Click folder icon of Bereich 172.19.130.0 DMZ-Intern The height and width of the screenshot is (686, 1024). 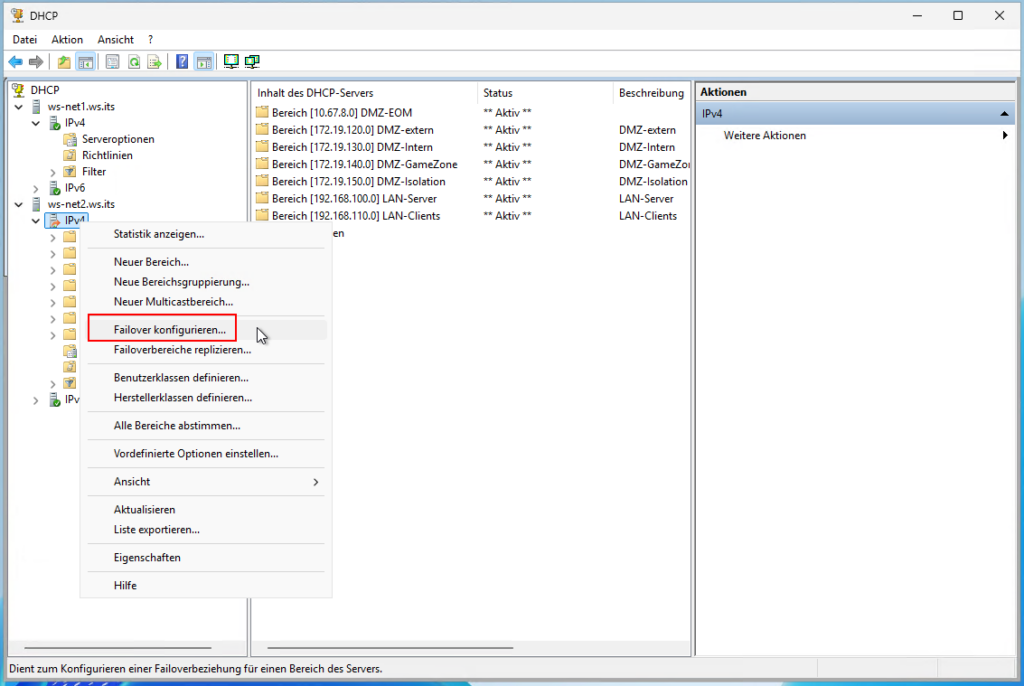click(x=263, y=147)
